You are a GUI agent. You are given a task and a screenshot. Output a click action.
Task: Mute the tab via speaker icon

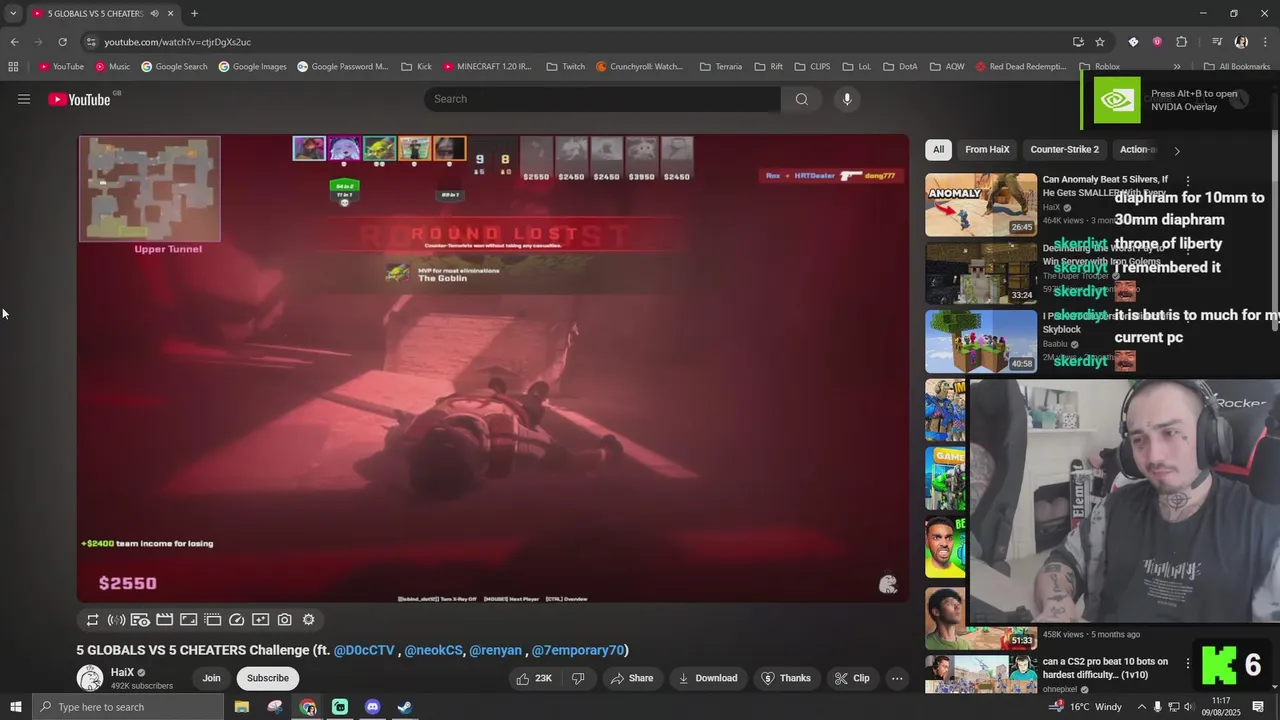154,13
